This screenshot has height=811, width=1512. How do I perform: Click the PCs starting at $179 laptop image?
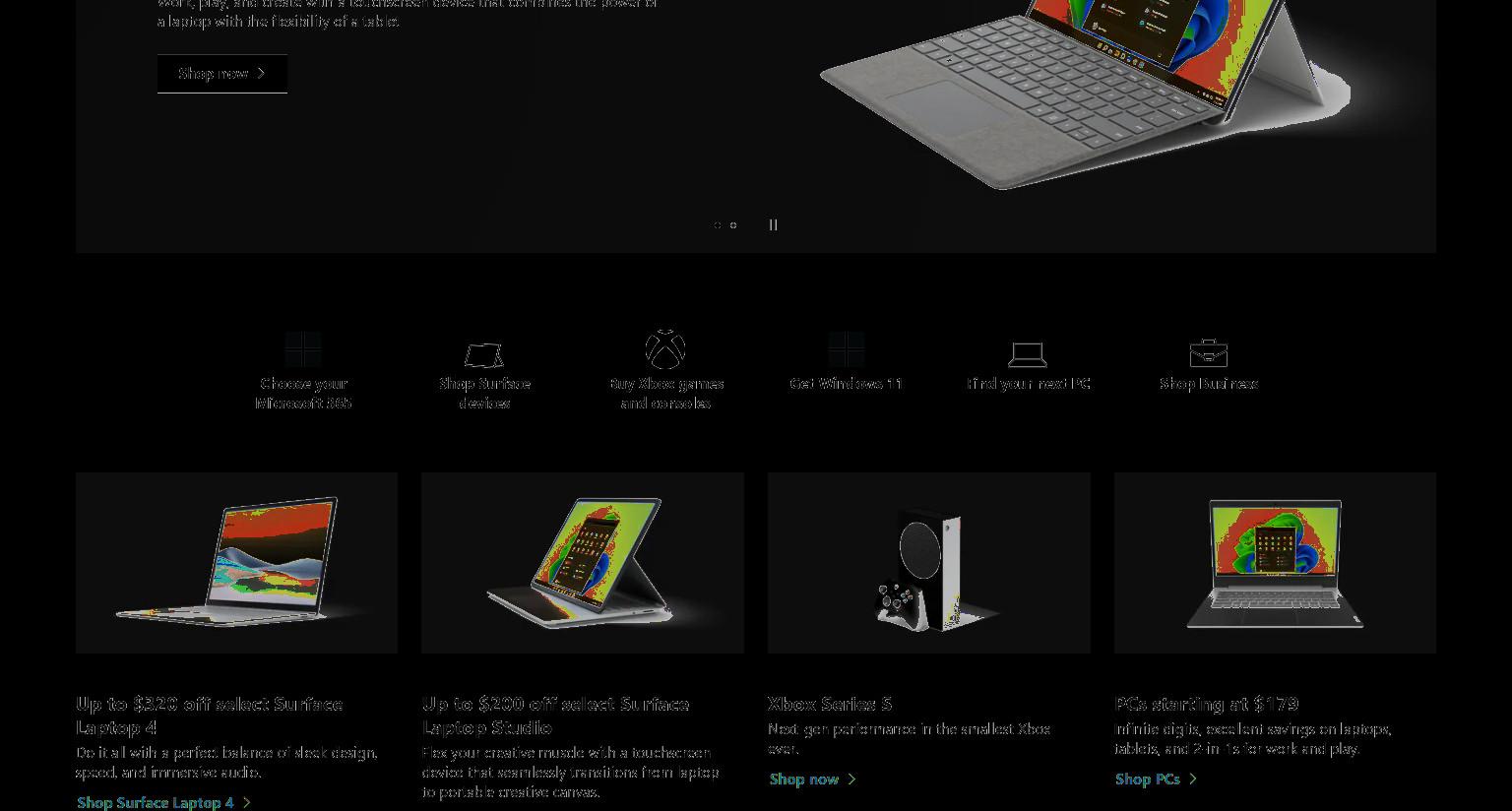pos(1275,563)
